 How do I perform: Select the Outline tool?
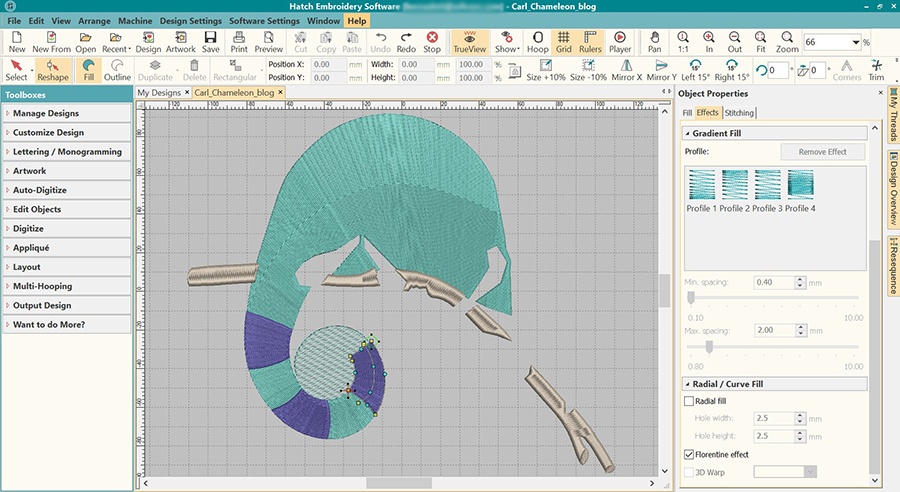[117, 70]
